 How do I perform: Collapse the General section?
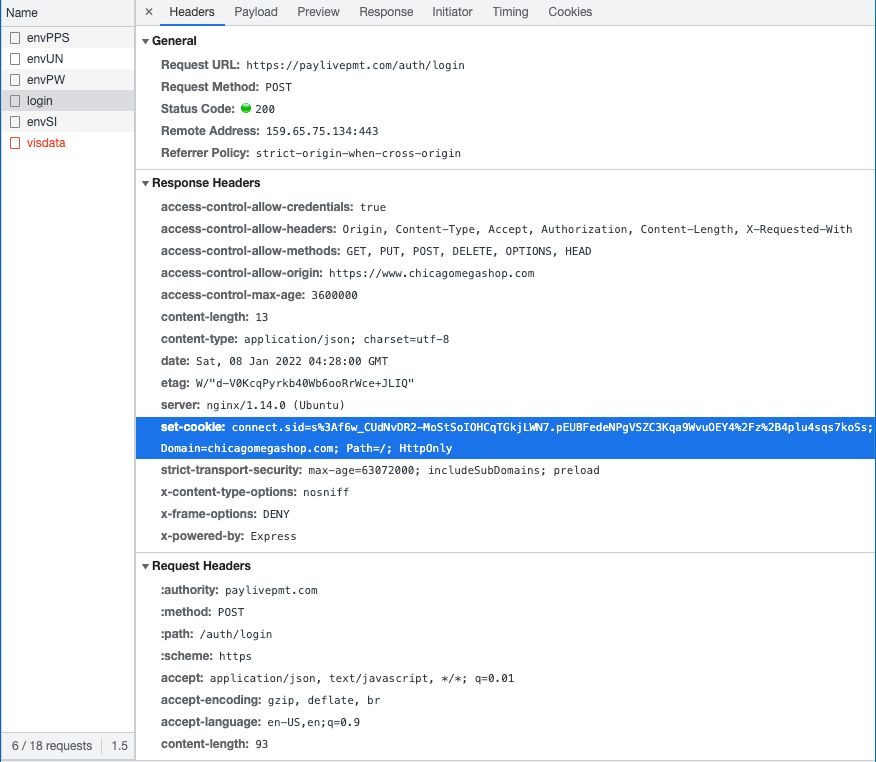[145, 41]
